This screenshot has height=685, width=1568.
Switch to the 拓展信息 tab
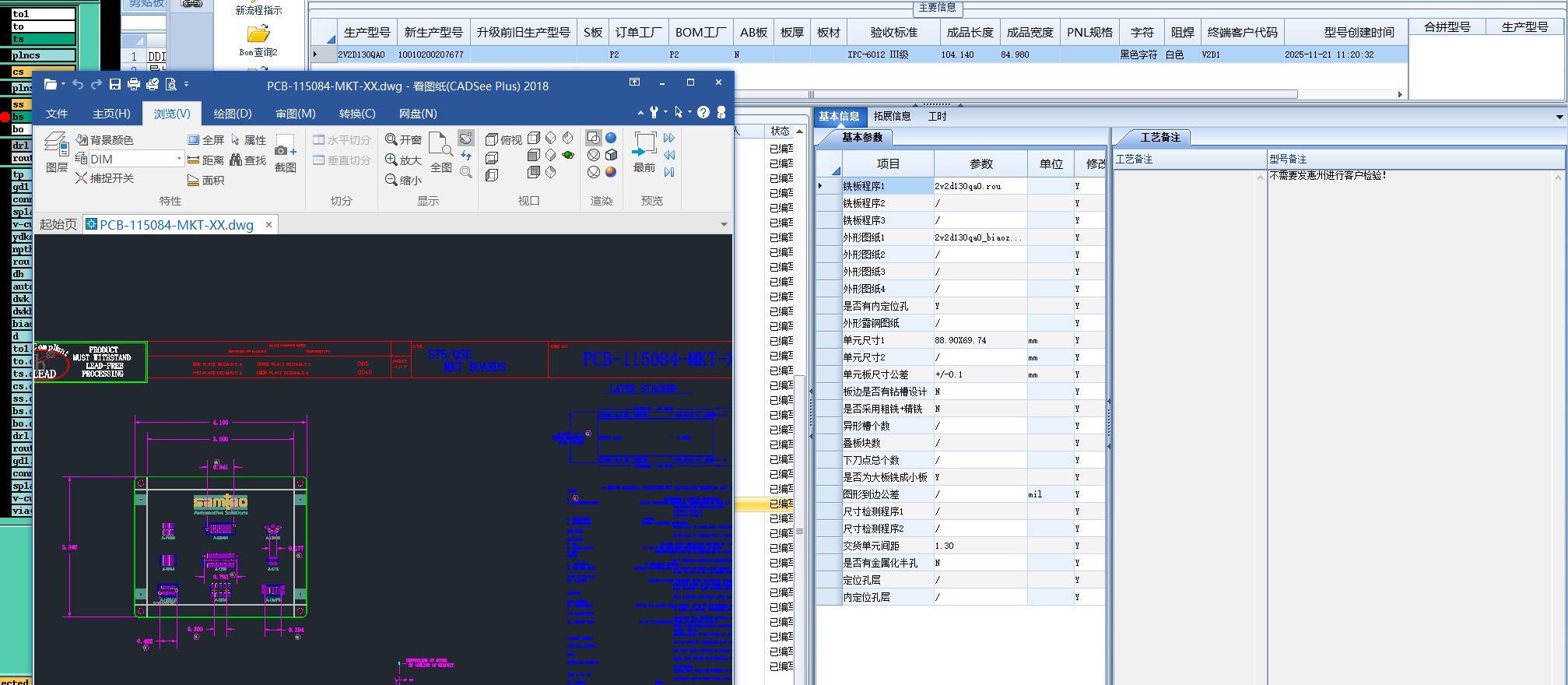892,116
